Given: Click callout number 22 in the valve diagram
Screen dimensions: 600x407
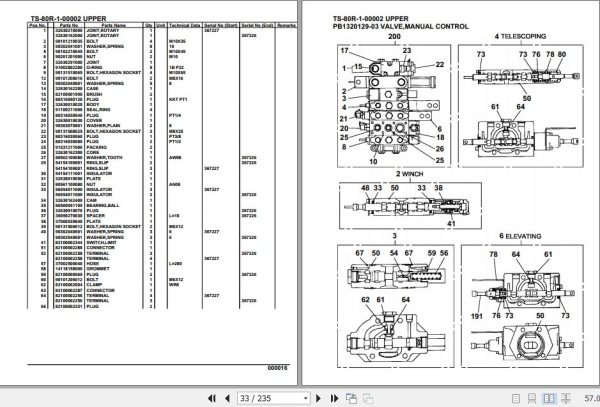Looking at the screenshot, I should 440,65.
